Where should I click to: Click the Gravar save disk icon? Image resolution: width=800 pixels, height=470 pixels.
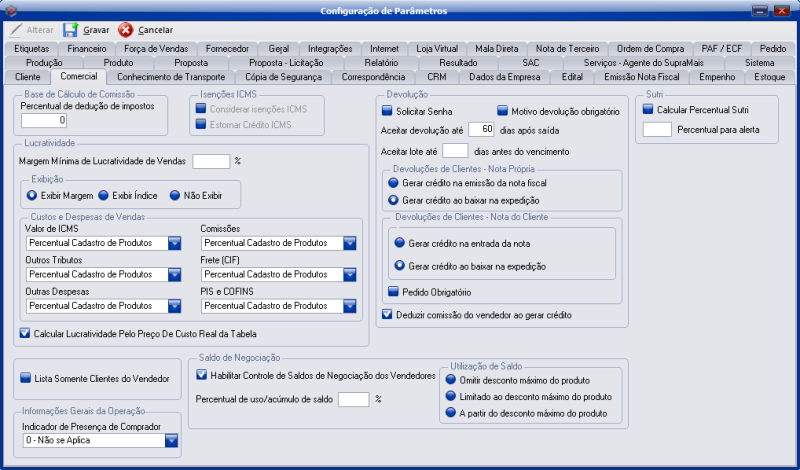click(70, 30)
